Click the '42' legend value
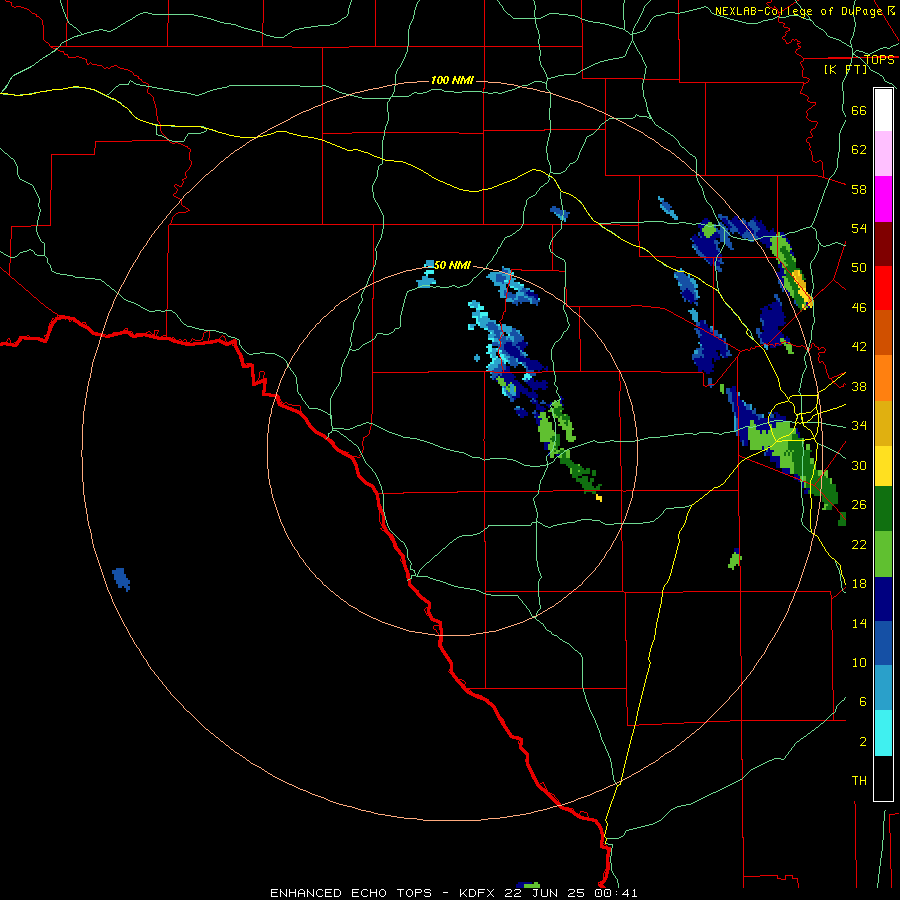Screen dimensions: 900x900 (x=859, y=347)
